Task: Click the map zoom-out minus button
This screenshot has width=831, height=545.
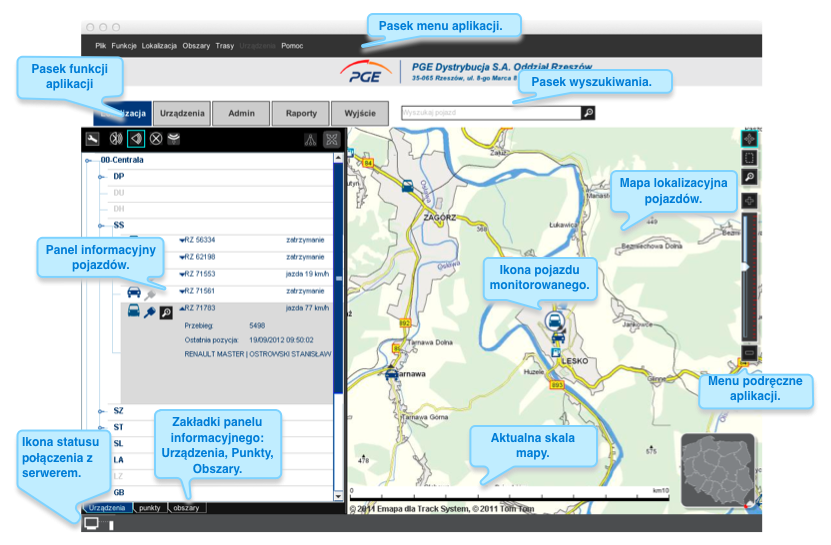Action: pos(749,353)
